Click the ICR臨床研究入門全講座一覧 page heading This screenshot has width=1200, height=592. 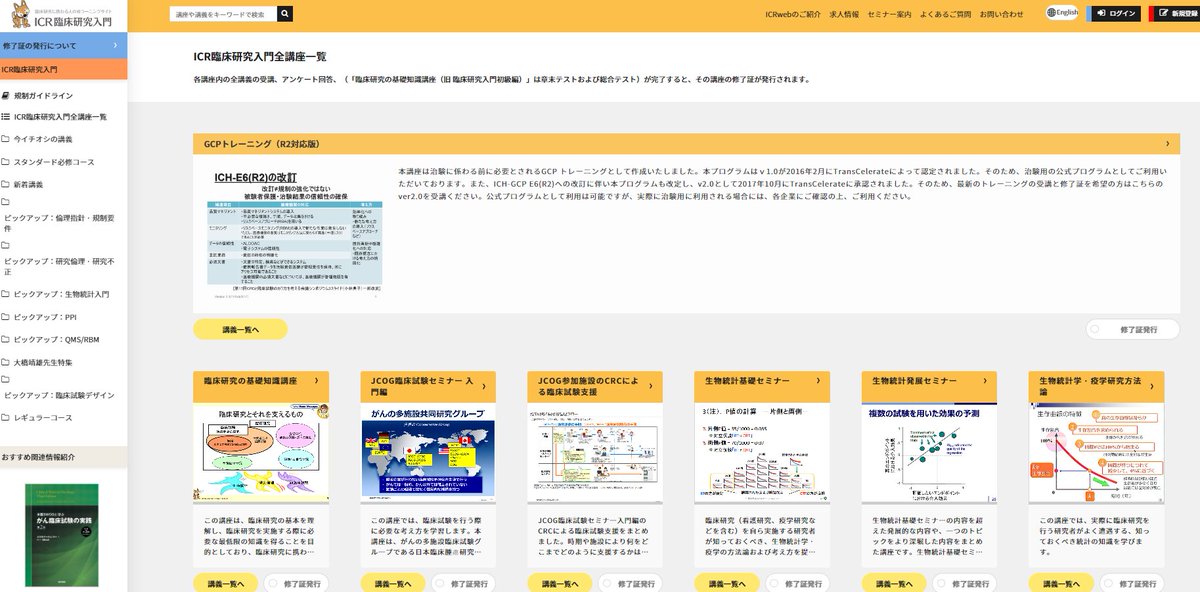[260, 56]
